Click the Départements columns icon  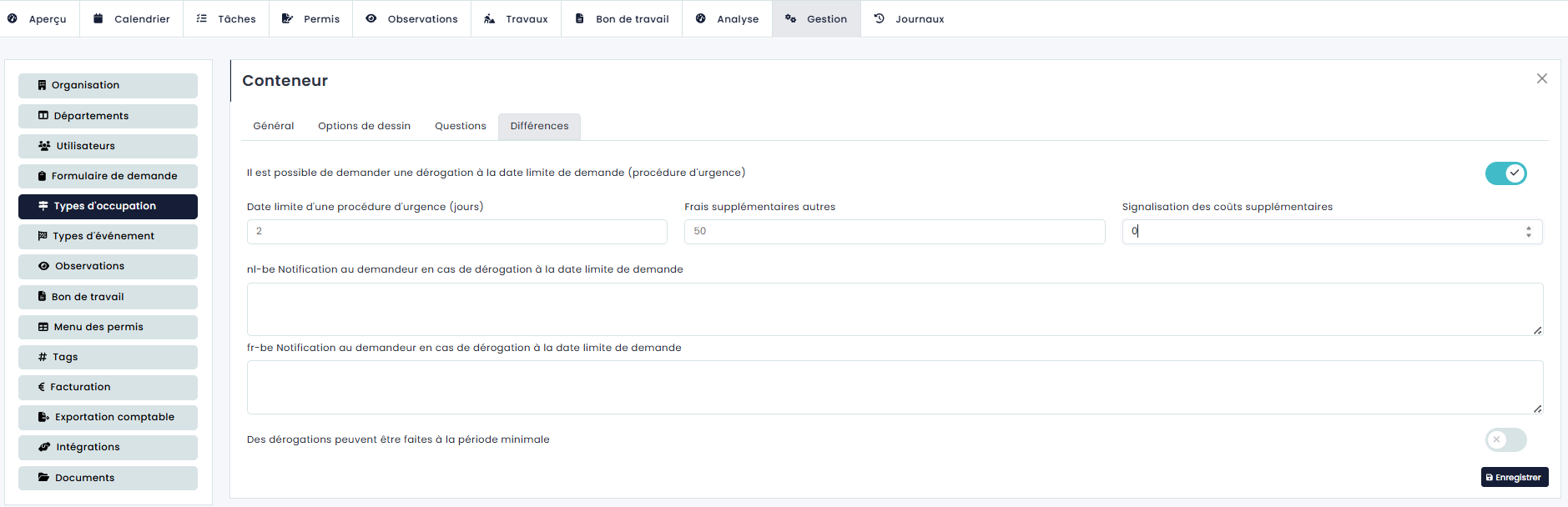(43, 116)
